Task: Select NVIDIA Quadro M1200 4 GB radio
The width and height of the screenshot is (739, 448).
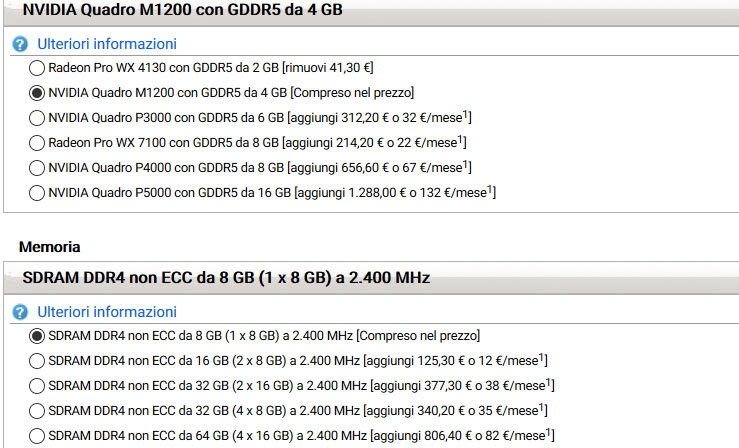Action: (x=37, y=93)
